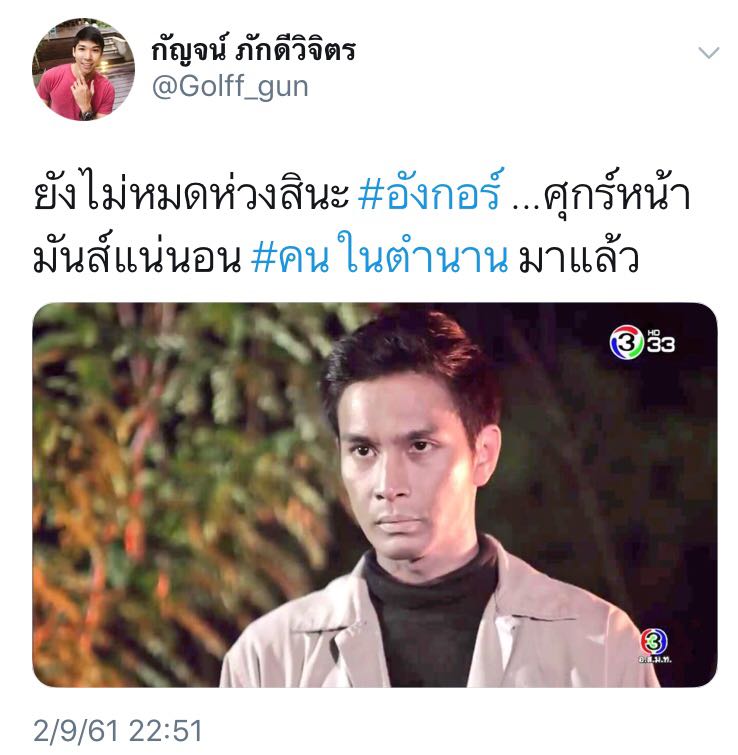The image size is (738, 755).
Task: Click the small Channel 3 อ.ส.ม.ท. logo
Action: [x=655, y=646]
